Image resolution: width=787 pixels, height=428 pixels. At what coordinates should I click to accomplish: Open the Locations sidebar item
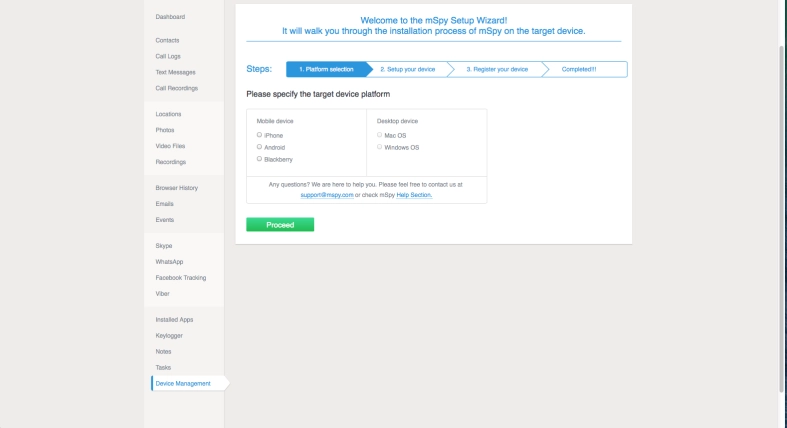[168, 114]
